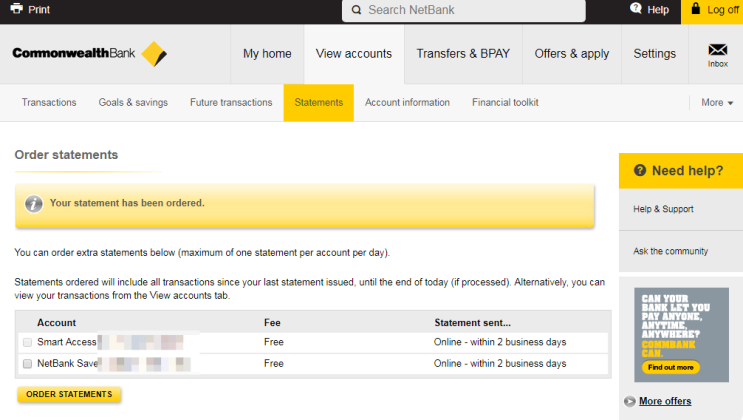Click the Need help question icon
This screenshot has height=420, width=743.
640,170
